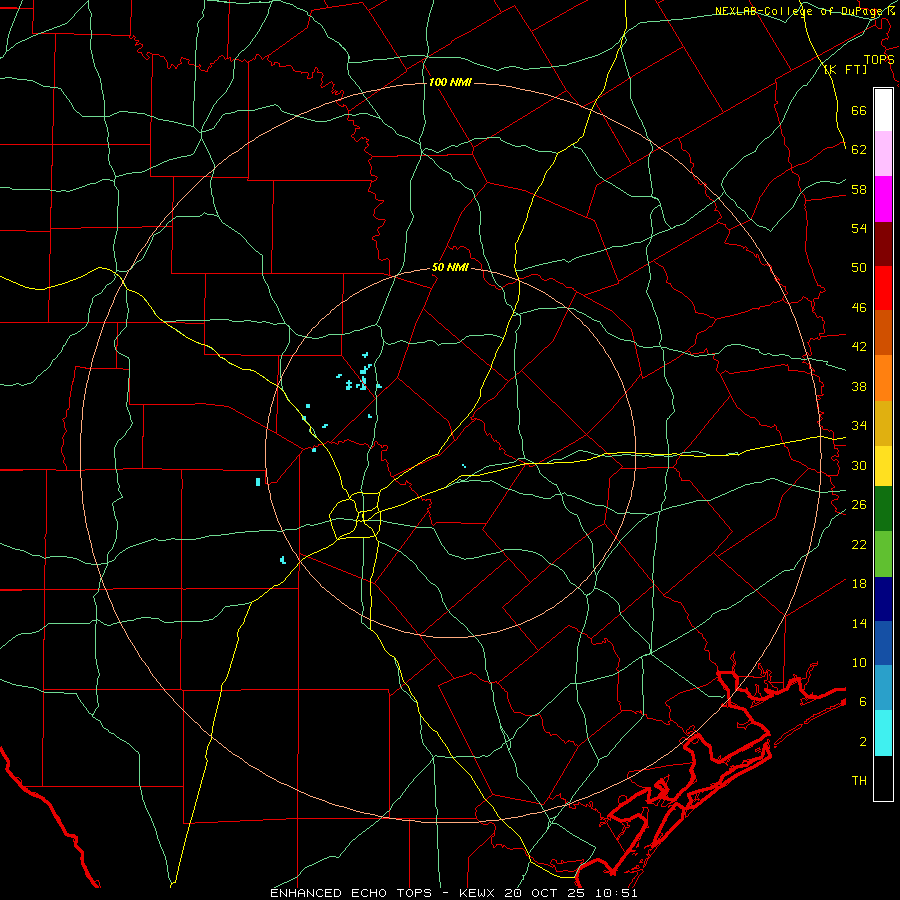900x900 pixels.
Task: Pick the bright orange legend swatch
Action: click(883, 378)
